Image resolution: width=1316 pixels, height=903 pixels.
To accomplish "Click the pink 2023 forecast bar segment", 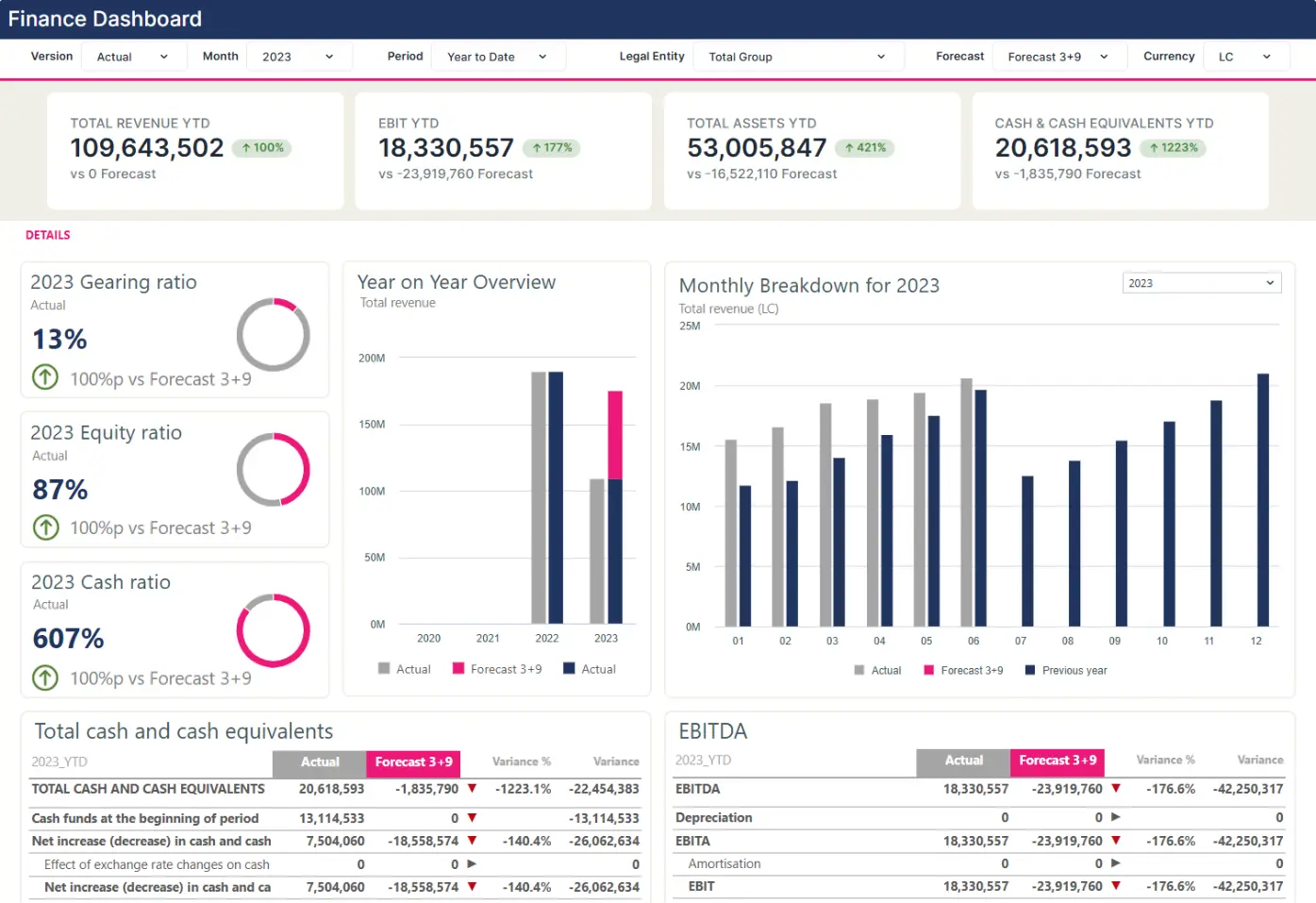I will click(x=615, y=435).
